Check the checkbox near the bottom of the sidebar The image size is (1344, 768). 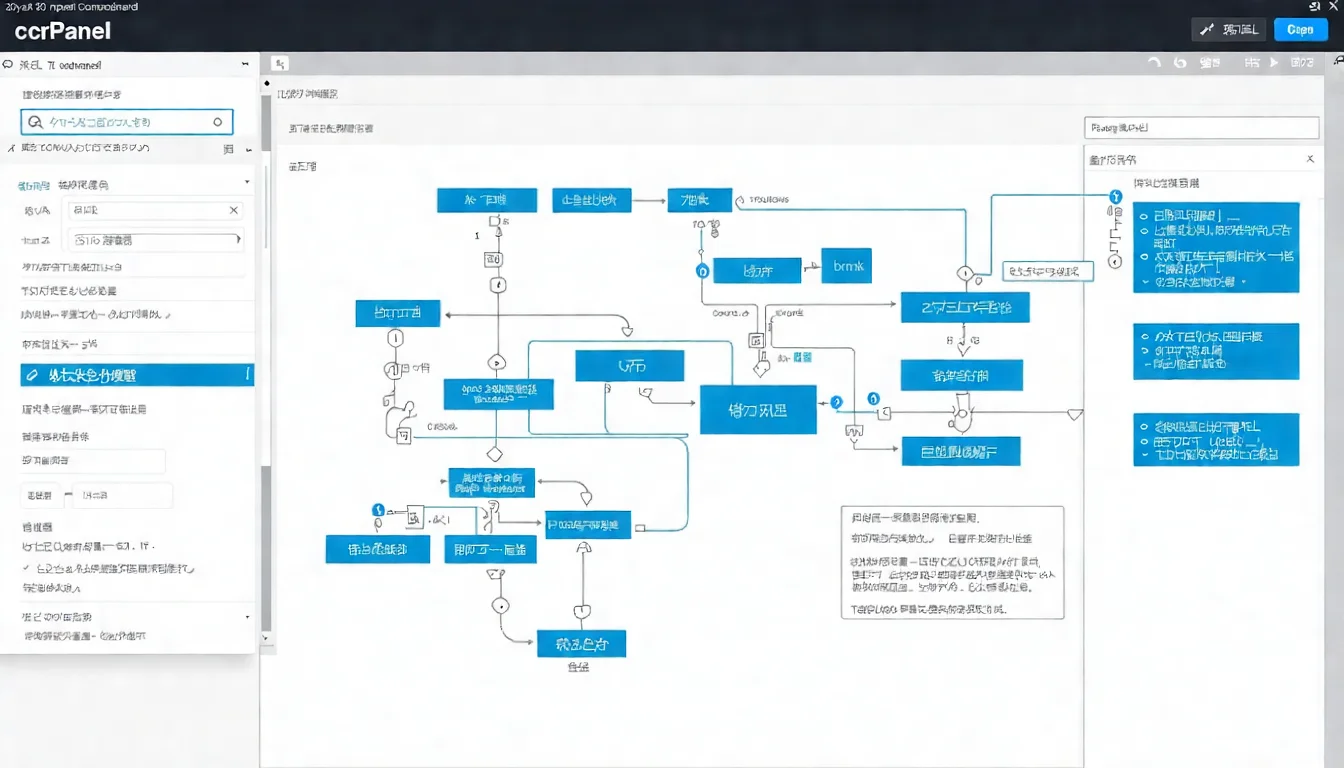click(27, 568)
